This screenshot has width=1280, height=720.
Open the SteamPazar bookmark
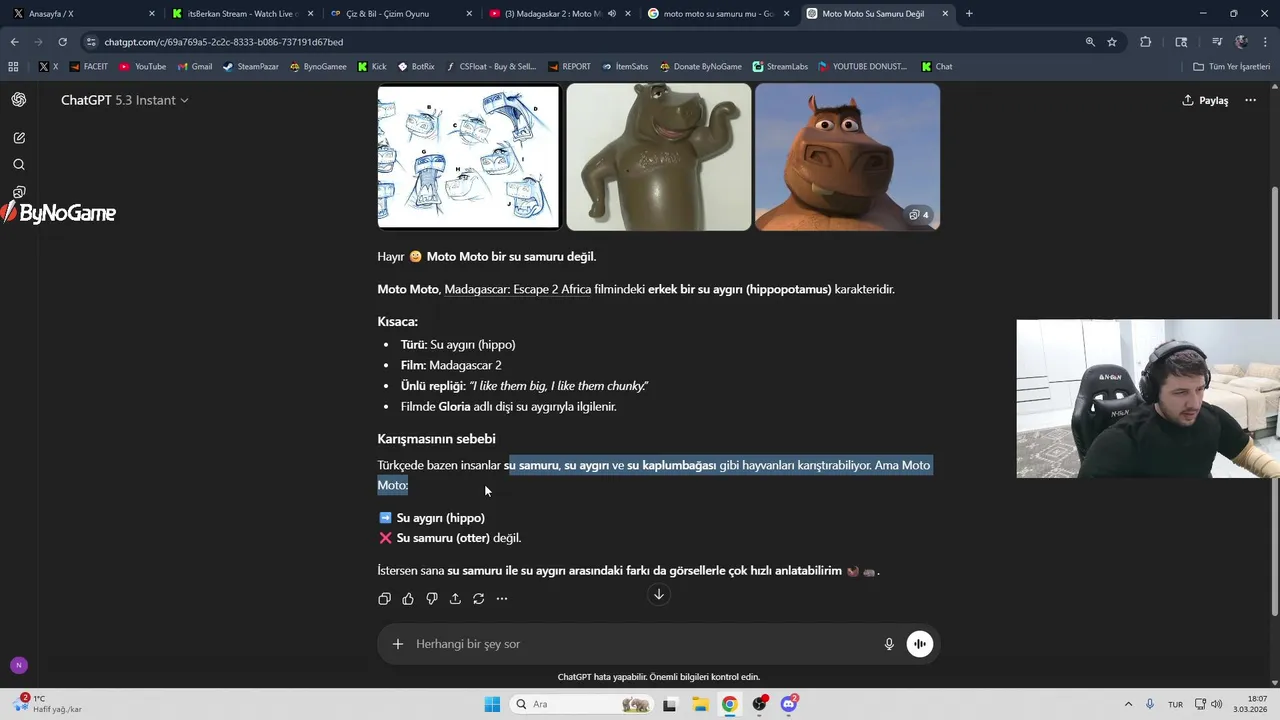point(250,67)
